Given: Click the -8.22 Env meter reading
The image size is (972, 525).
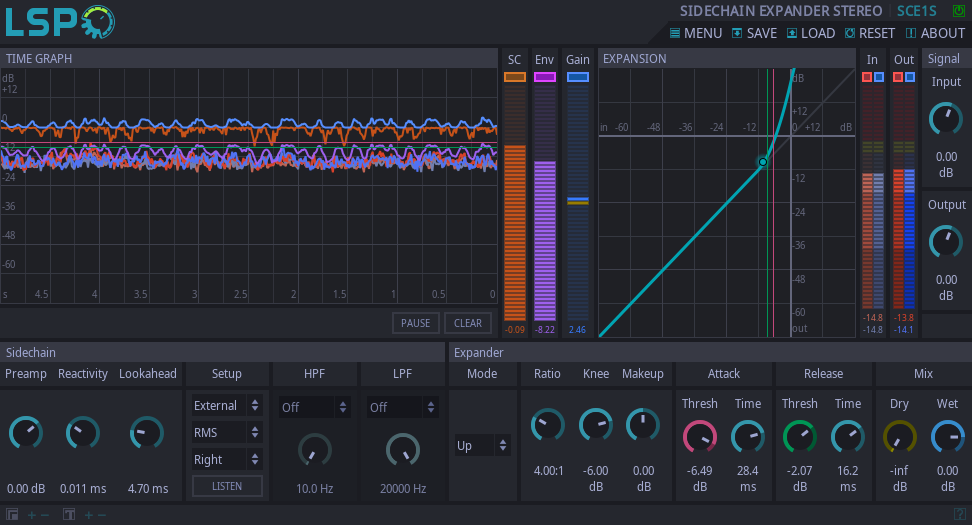Looking at the screenshot, I should coord(545,330).
